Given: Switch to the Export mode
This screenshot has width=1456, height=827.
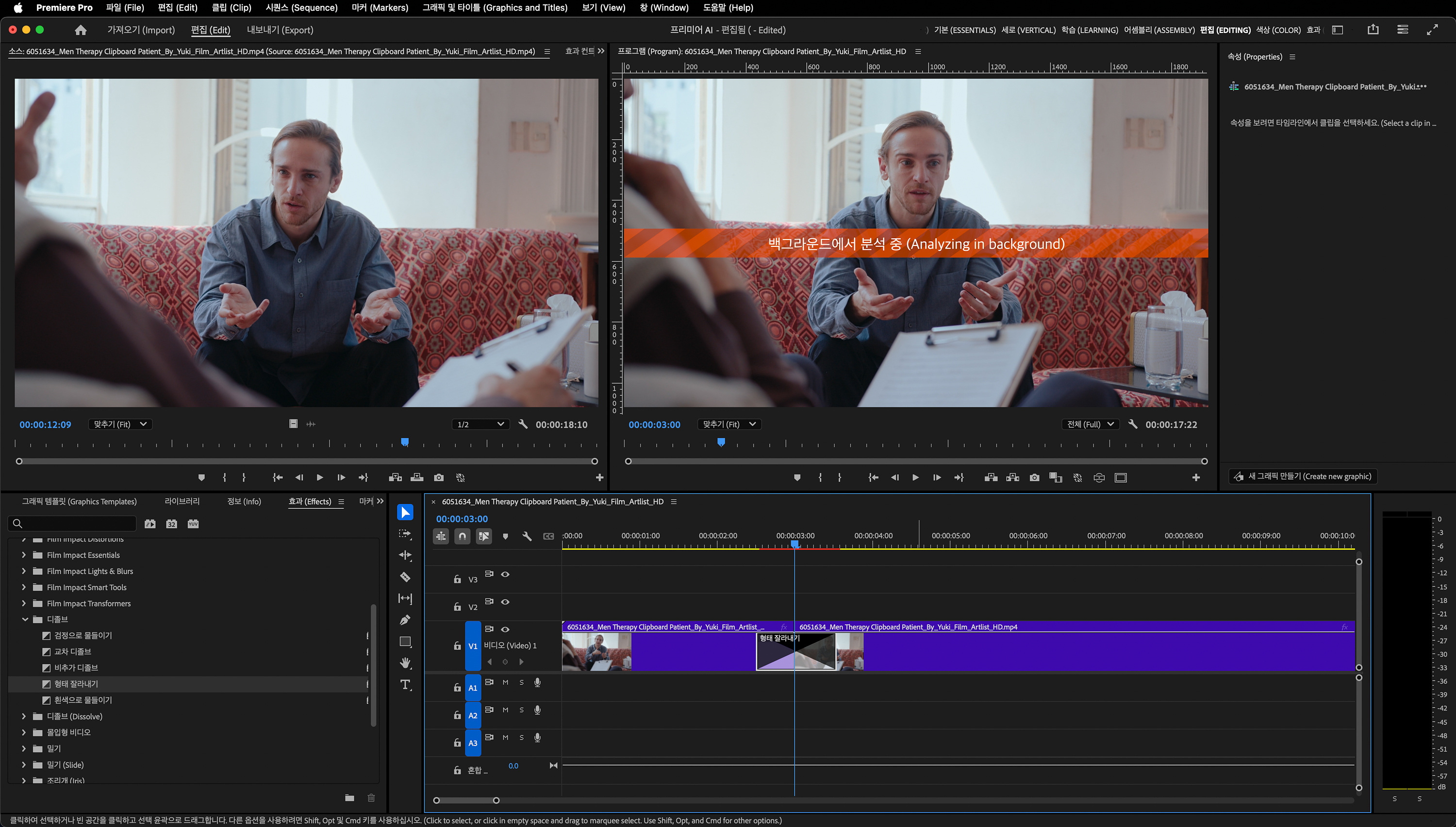Looking at the screenshot, I should (x=280, y=30).
